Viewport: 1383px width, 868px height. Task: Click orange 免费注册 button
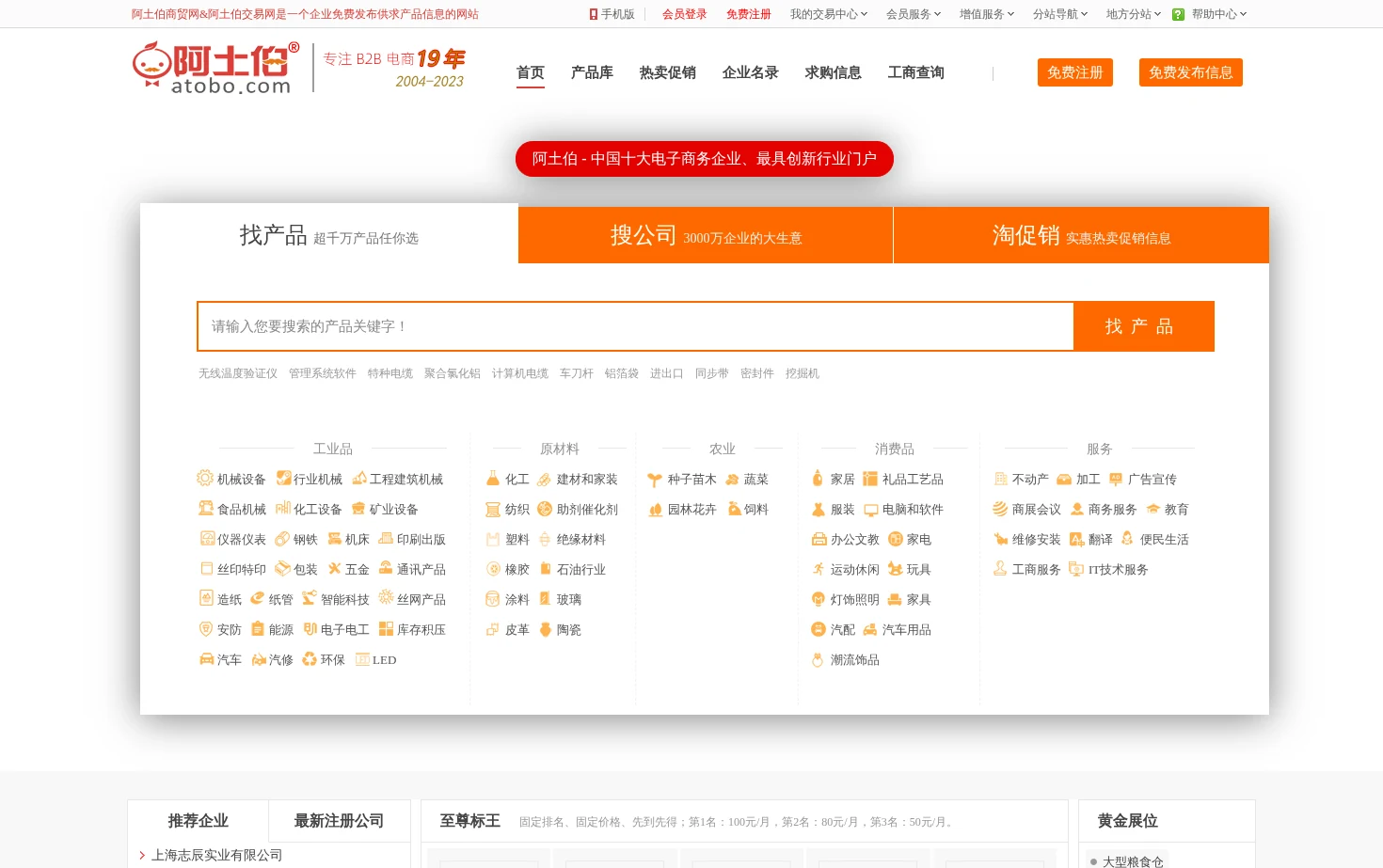point(1075,72)
